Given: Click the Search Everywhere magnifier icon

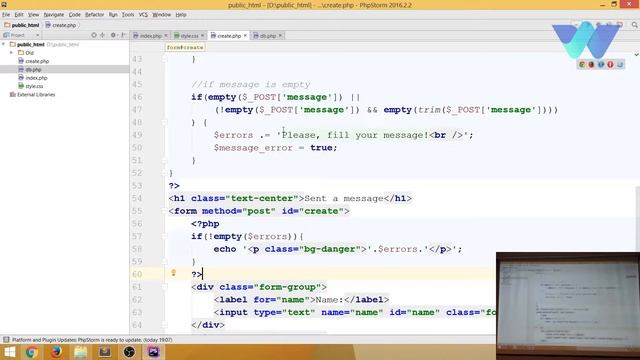Looking at the screenshot, I should 634,25.
